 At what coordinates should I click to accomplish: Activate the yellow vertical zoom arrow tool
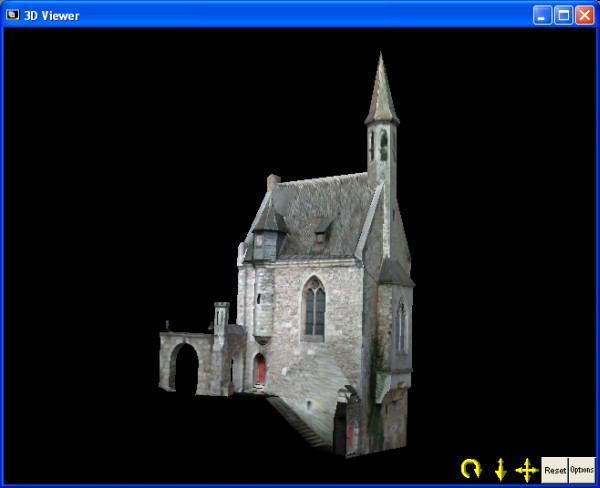(x=501, y=470)
